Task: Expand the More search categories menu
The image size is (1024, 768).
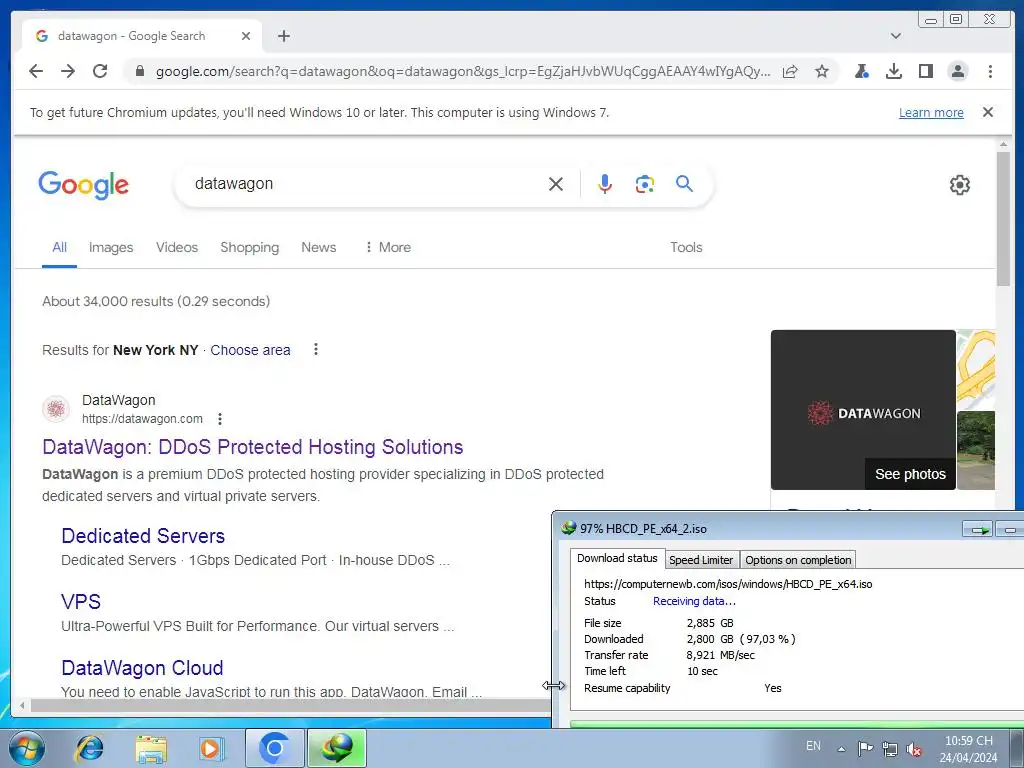Action: coord(389,248)
